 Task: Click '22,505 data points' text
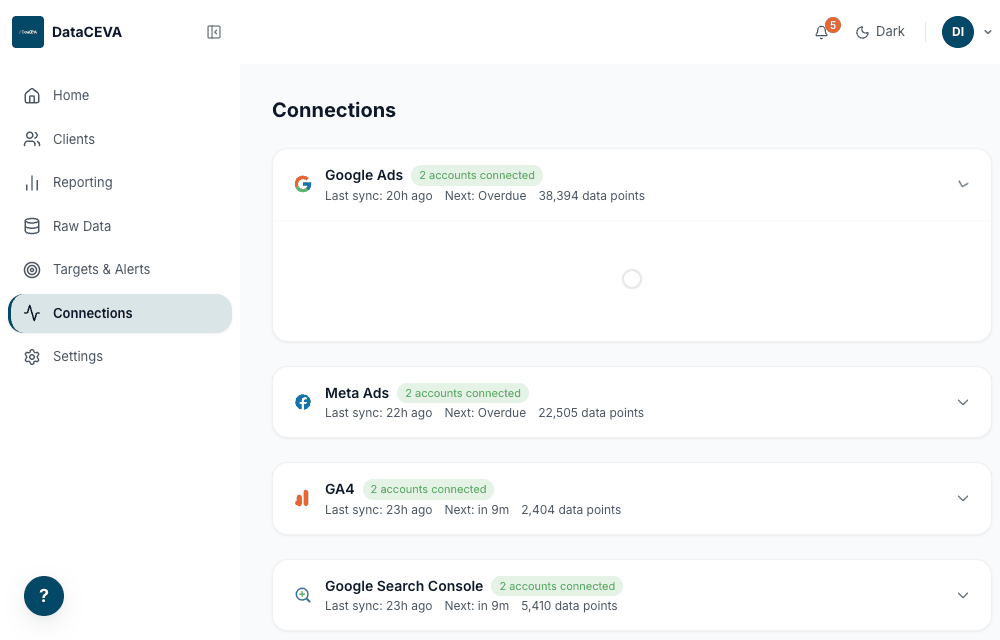pos(591,413)
